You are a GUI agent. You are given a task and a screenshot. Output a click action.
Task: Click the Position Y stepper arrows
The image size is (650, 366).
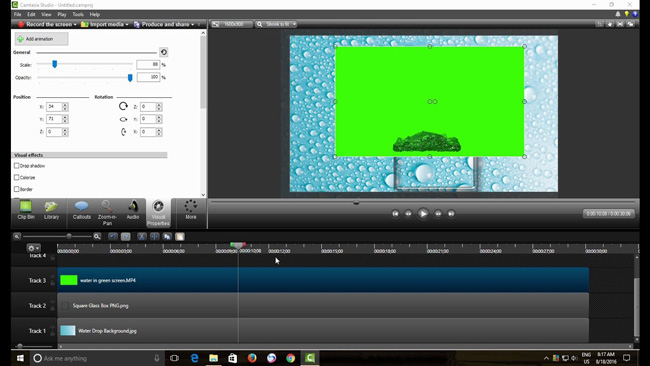(x=65, y=119)
